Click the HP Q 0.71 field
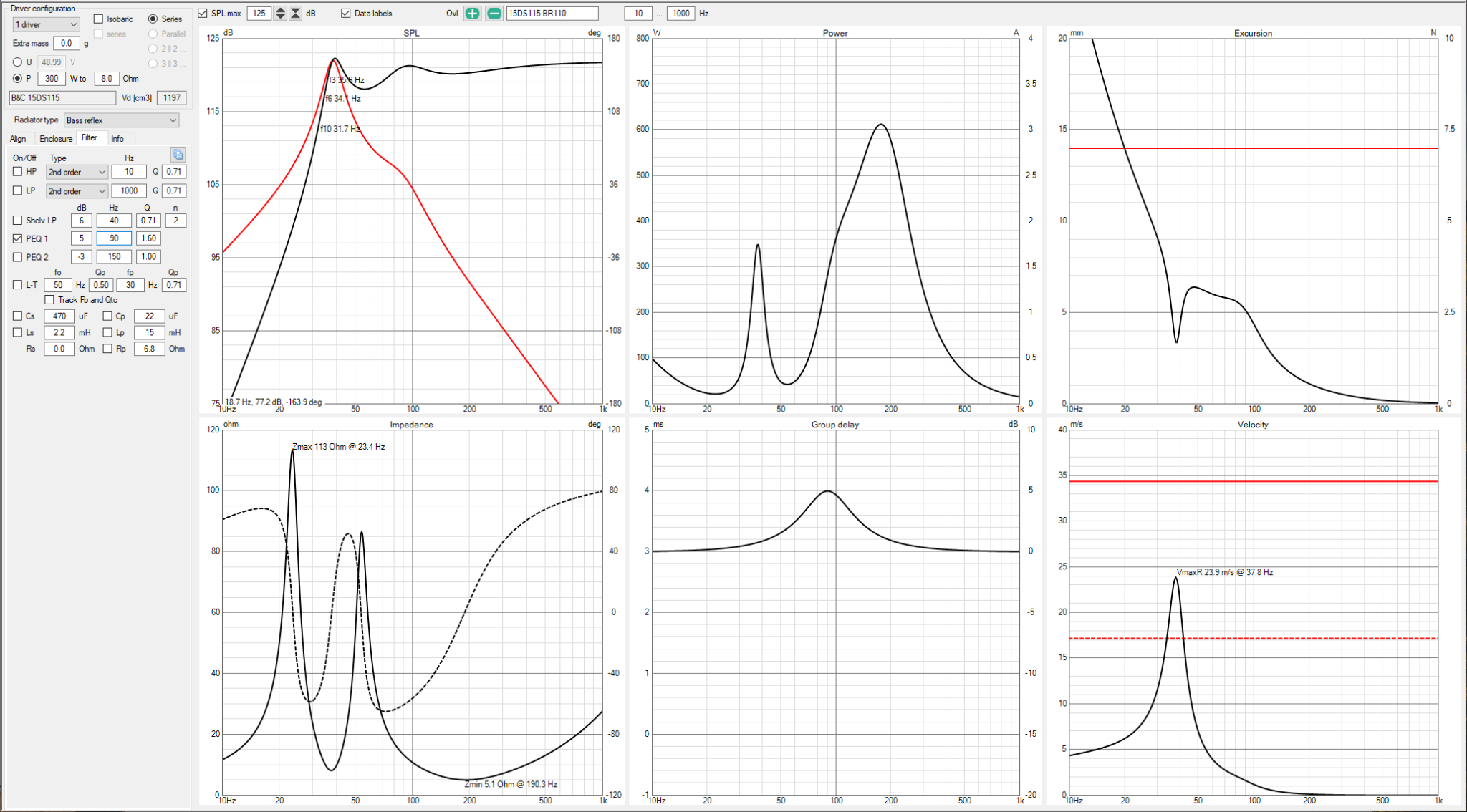Screen dimensions: 1467x812 [x=174, y=171]
